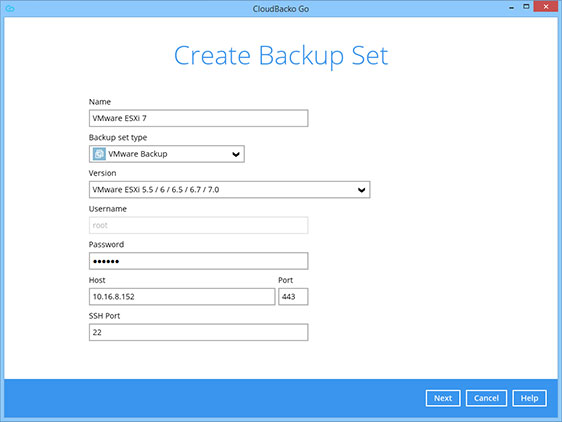The width and height of the screenshot is (562, 422).
Task: Focus the Password field
Action: 198,261
